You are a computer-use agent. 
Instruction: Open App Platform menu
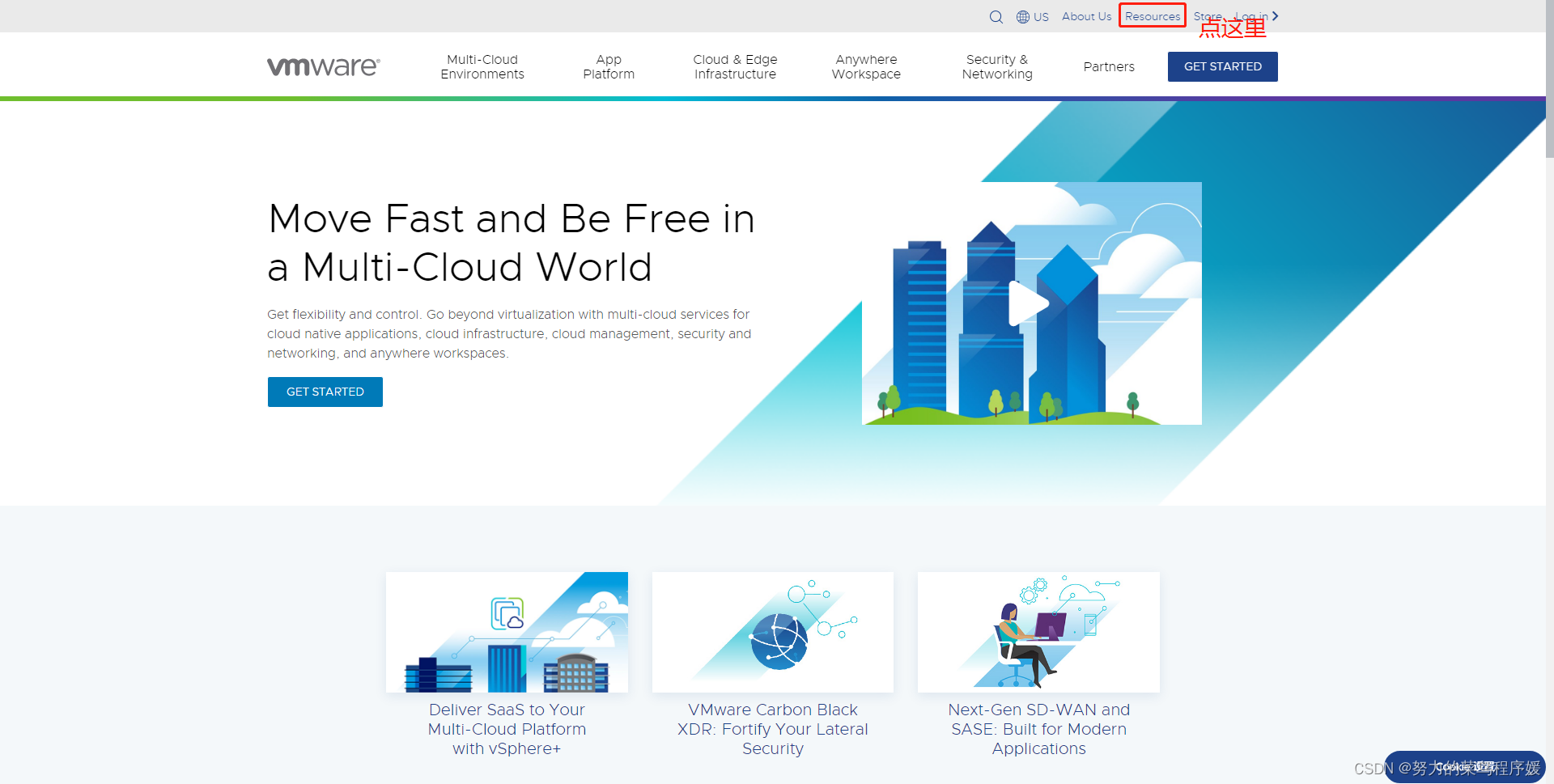tap(609, 67)
